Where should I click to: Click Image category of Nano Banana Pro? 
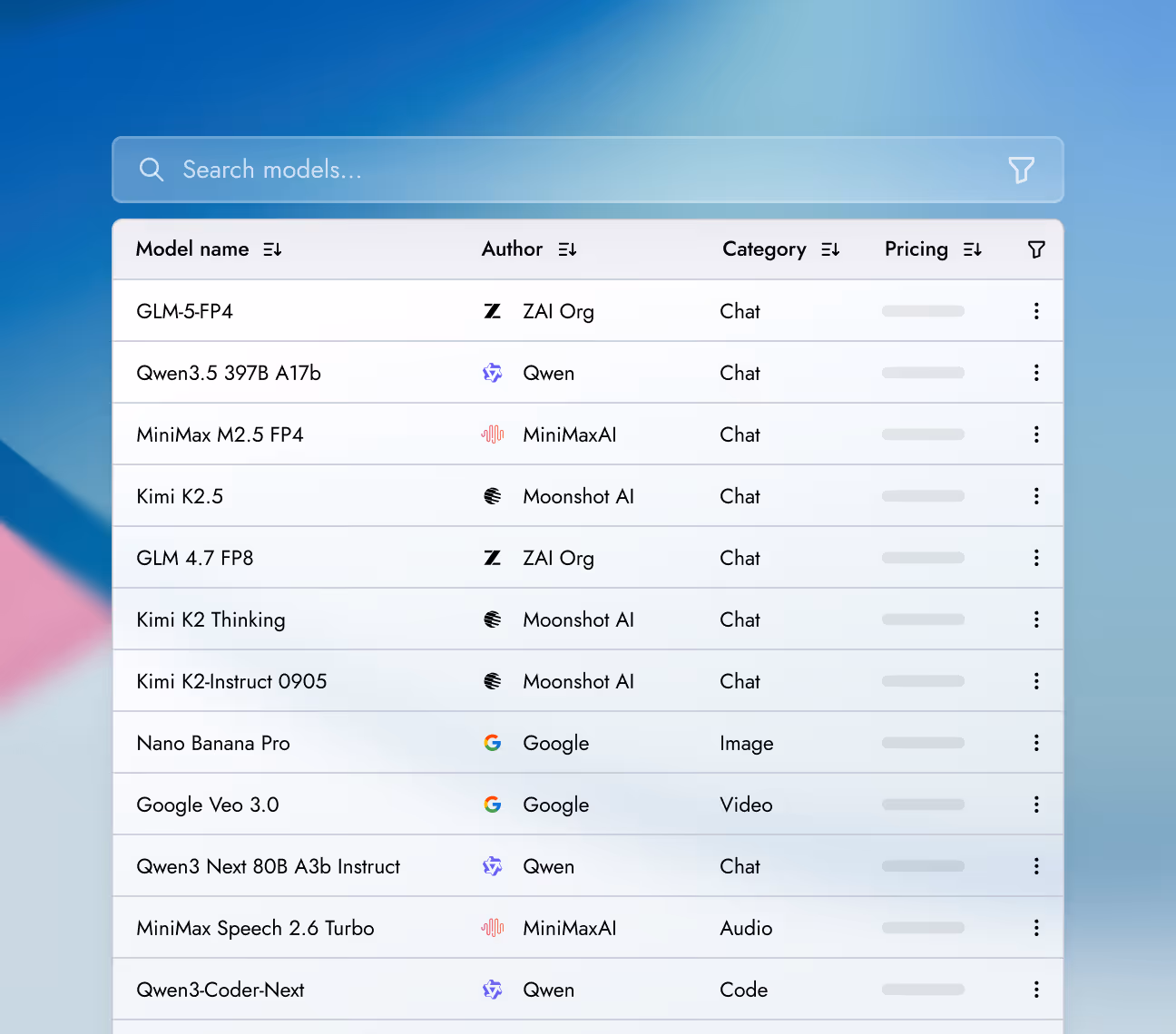point(747,744)
